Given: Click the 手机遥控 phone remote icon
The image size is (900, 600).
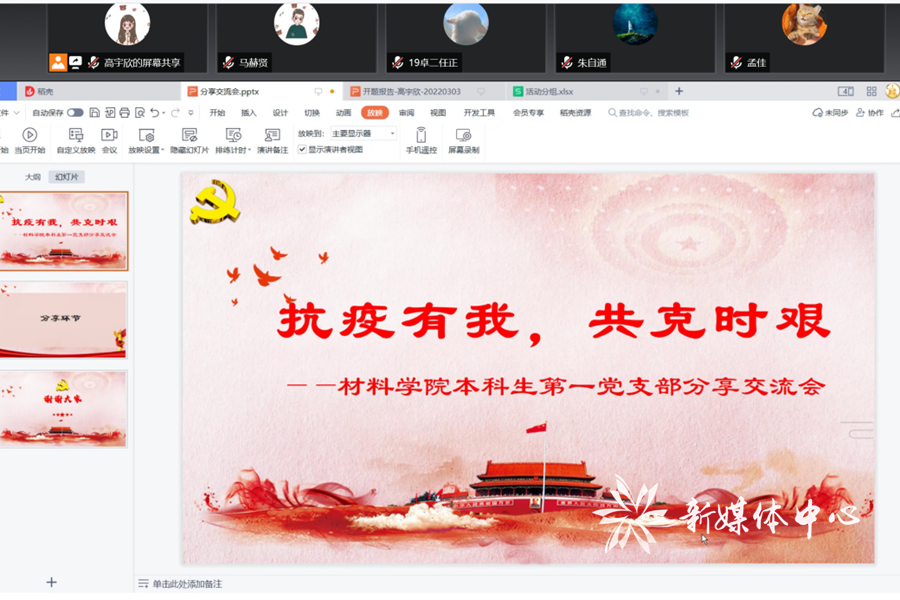Looking at the screenshot, I should [421, 139].
